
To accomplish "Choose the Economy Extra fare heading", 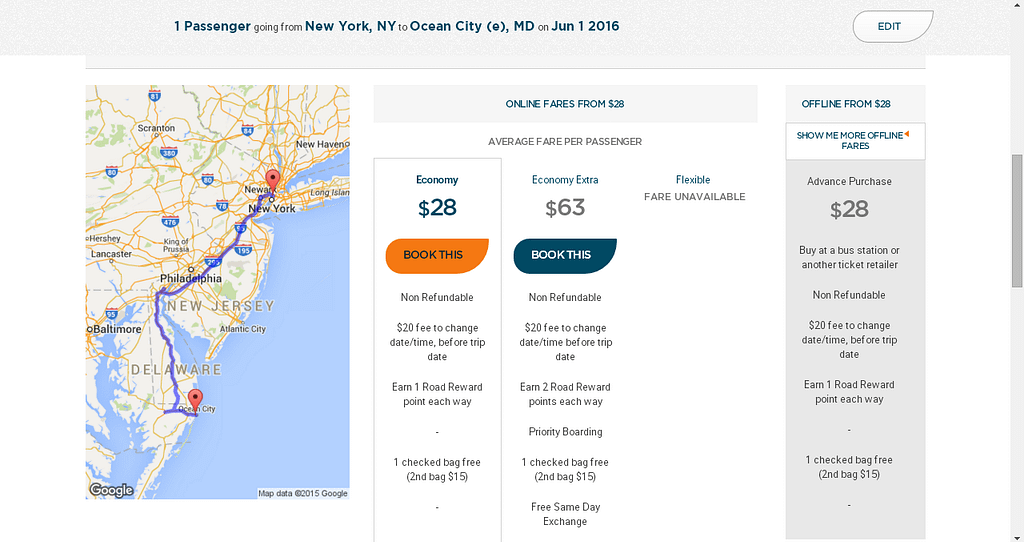I will (565, 180).
